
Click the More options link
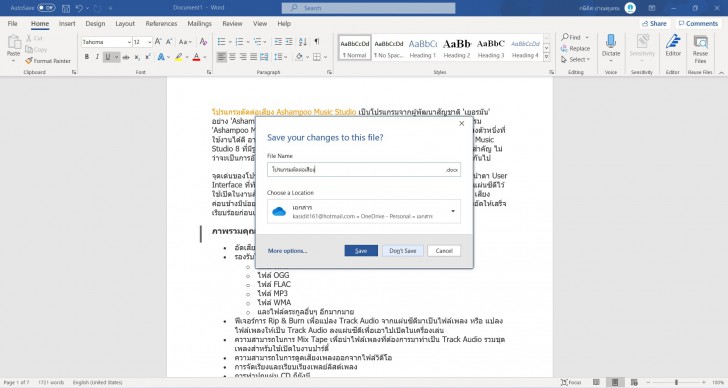pyautogui.click(x=287, y=251)
